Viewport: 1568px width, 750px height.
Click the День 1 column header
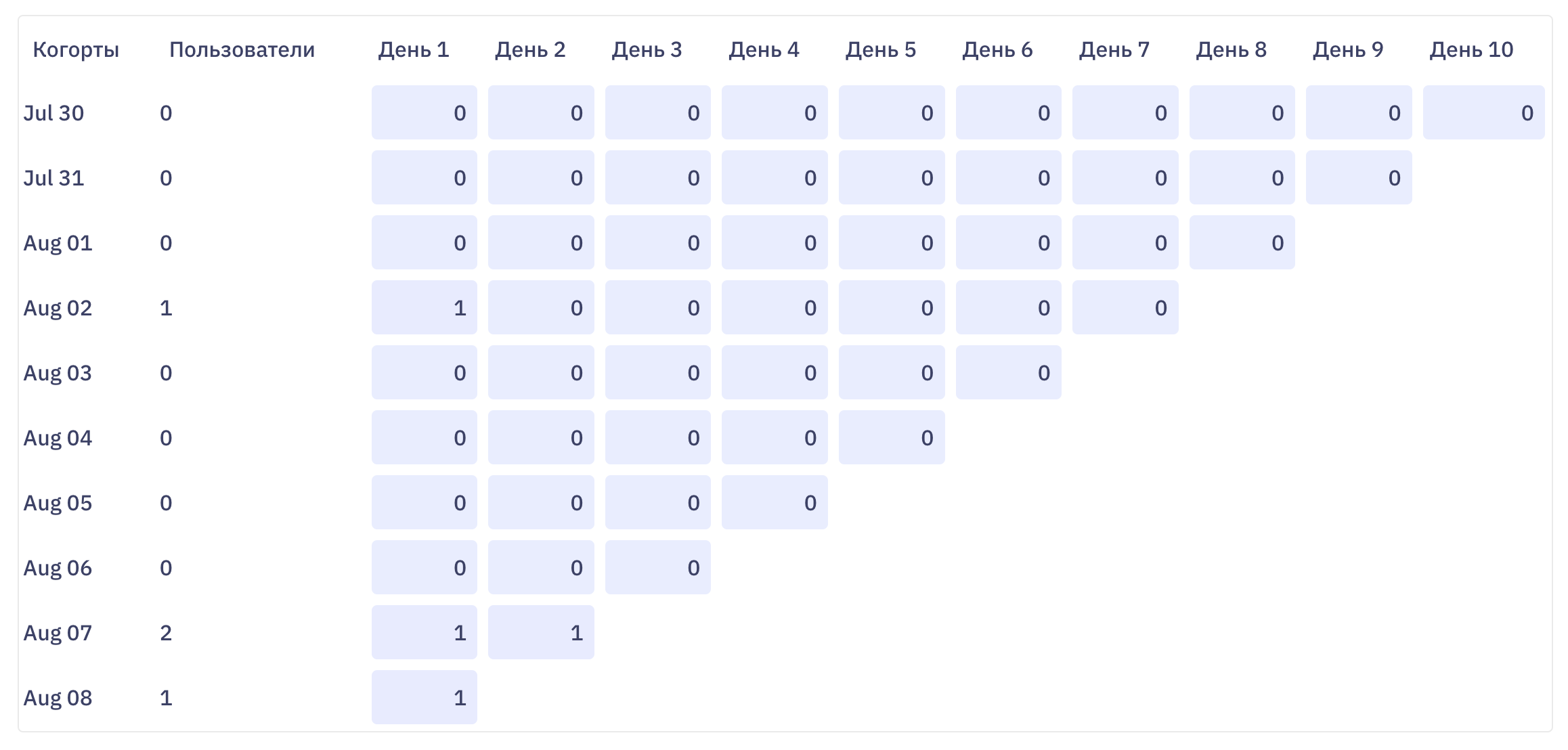pos(414,50)
